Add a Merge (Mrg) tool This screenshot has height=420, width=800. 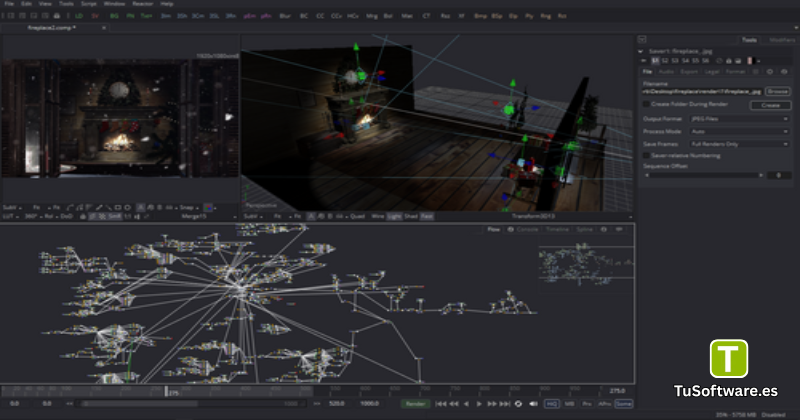tap(372, 16)
